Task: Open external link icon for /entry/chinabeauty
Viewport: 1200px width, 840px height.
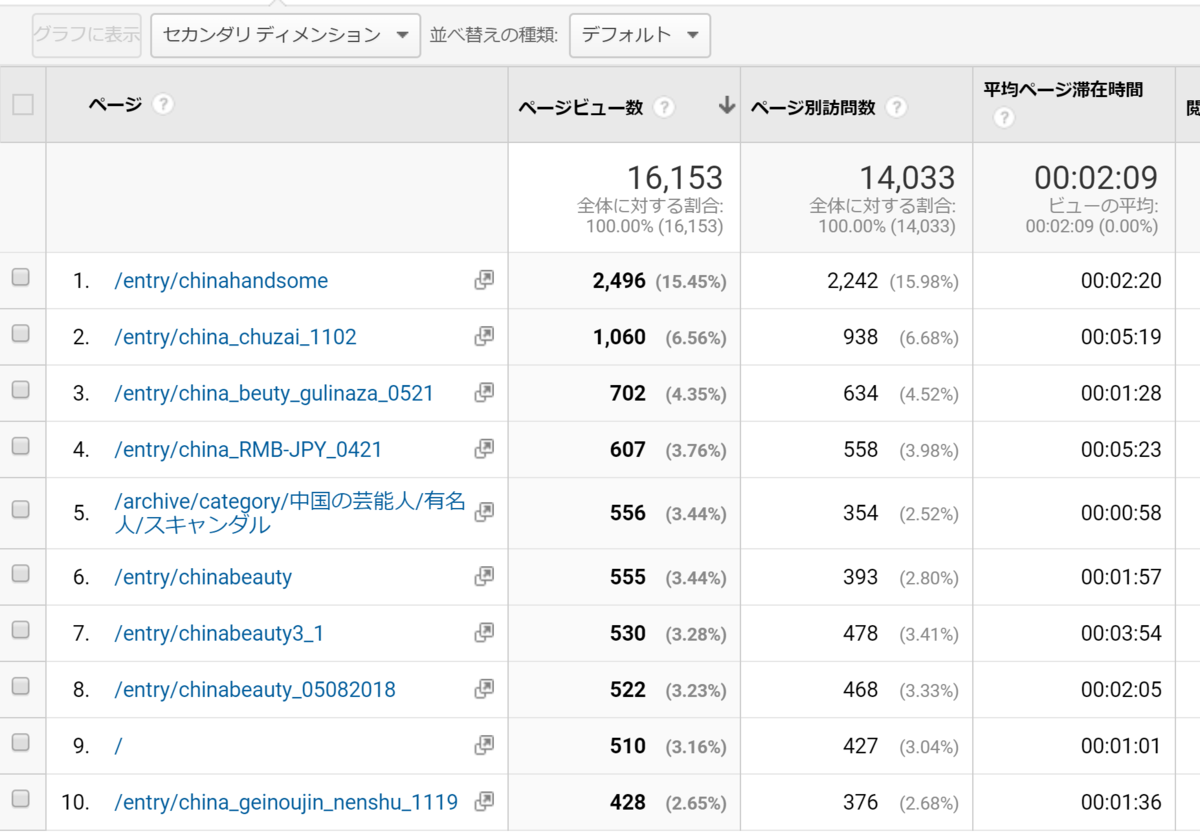Action: point(484,576)
